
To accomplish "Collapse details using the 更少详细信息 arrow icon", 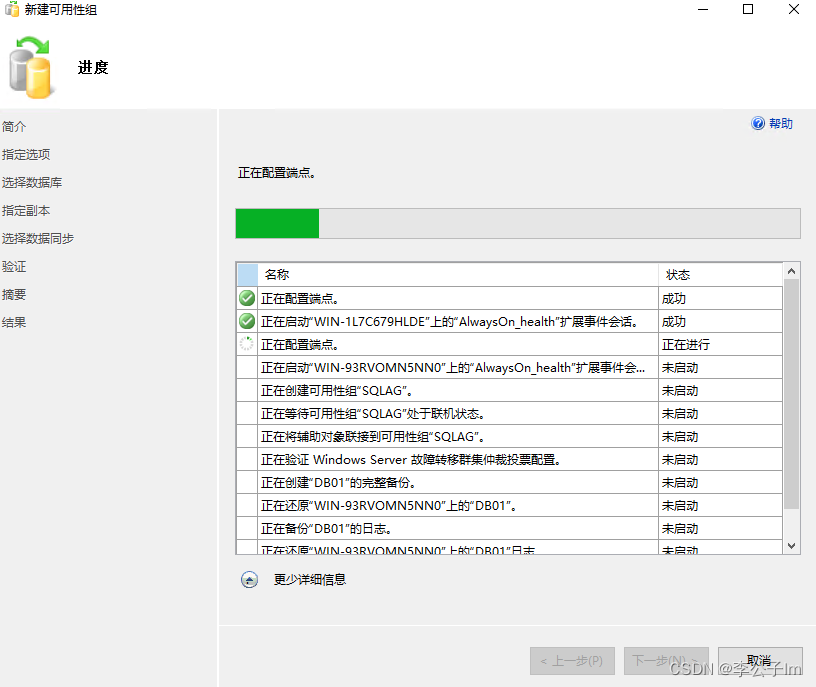I will 249,579.
